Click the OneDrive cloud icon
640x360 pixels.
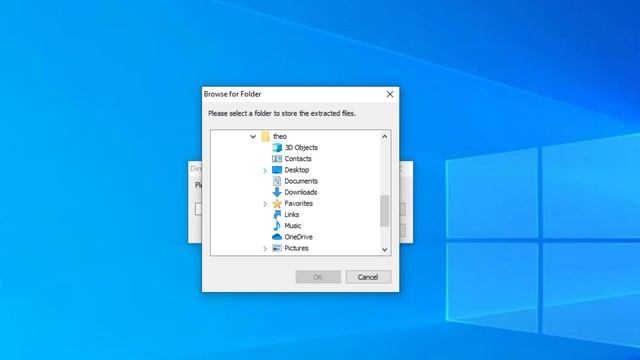277,237
